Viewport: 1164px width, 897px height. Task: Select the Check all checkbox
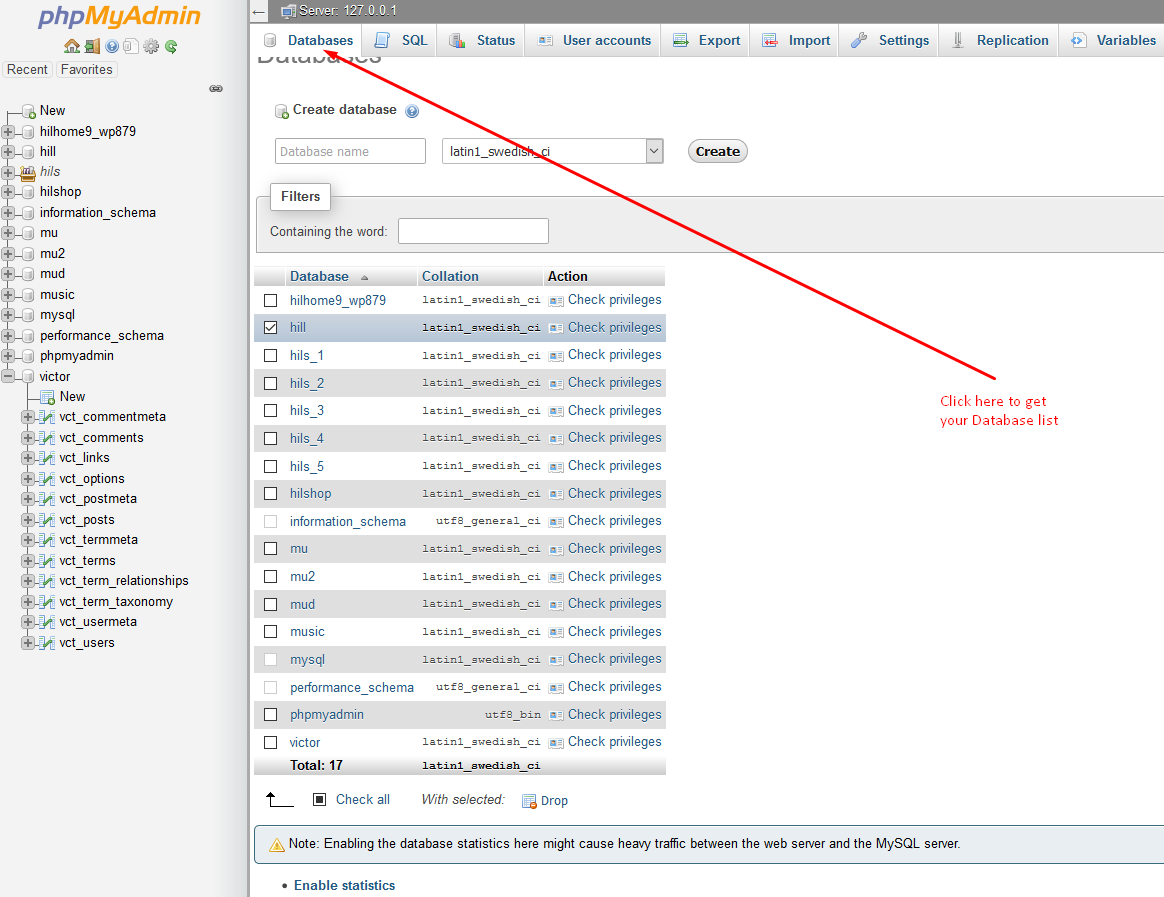click(x=320, y=800)
